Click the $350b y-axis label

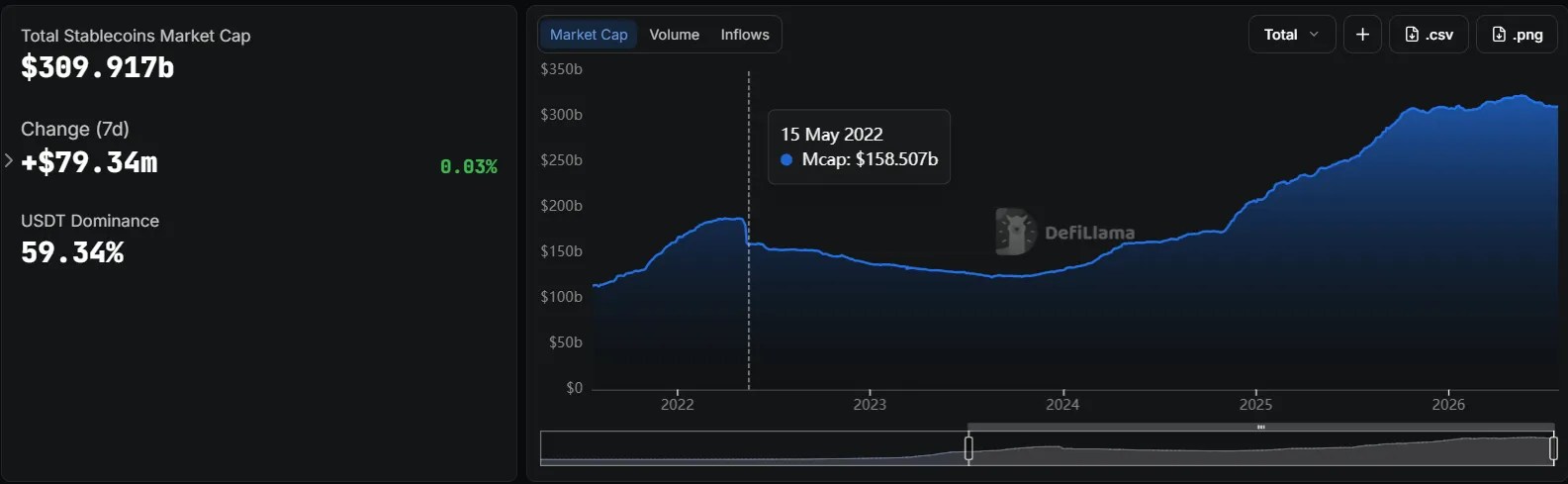click(x=561, y=69)
